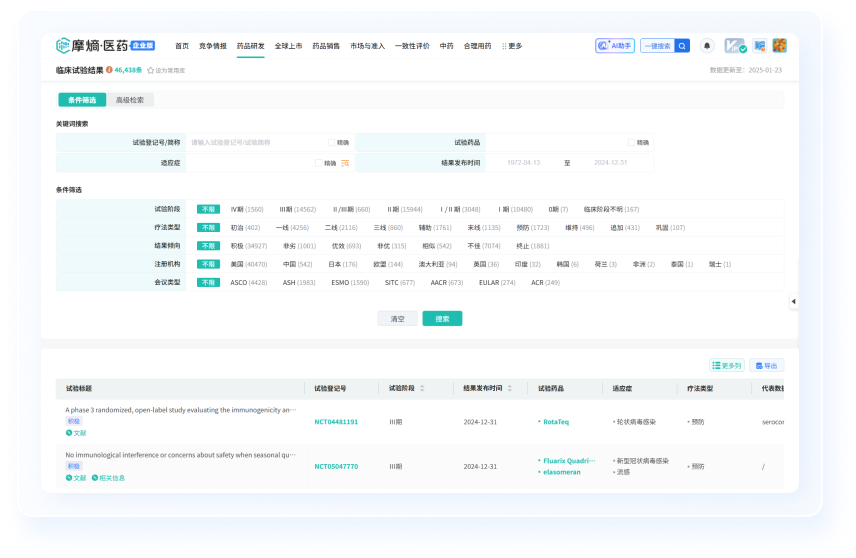Select 不限 for 会议类型
The height and width of the screenshot is (558, 856).
209,282
